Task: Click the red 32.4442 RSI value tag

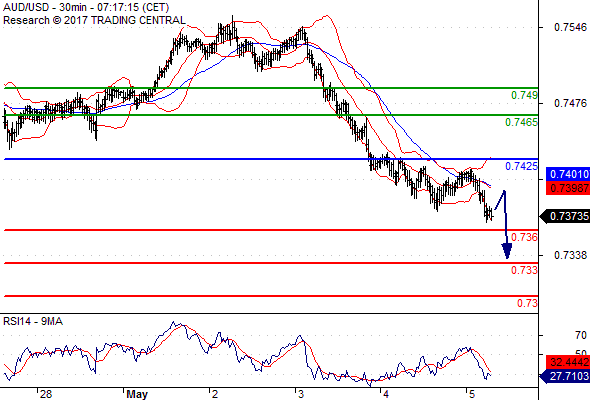Action: coord(568,362)
